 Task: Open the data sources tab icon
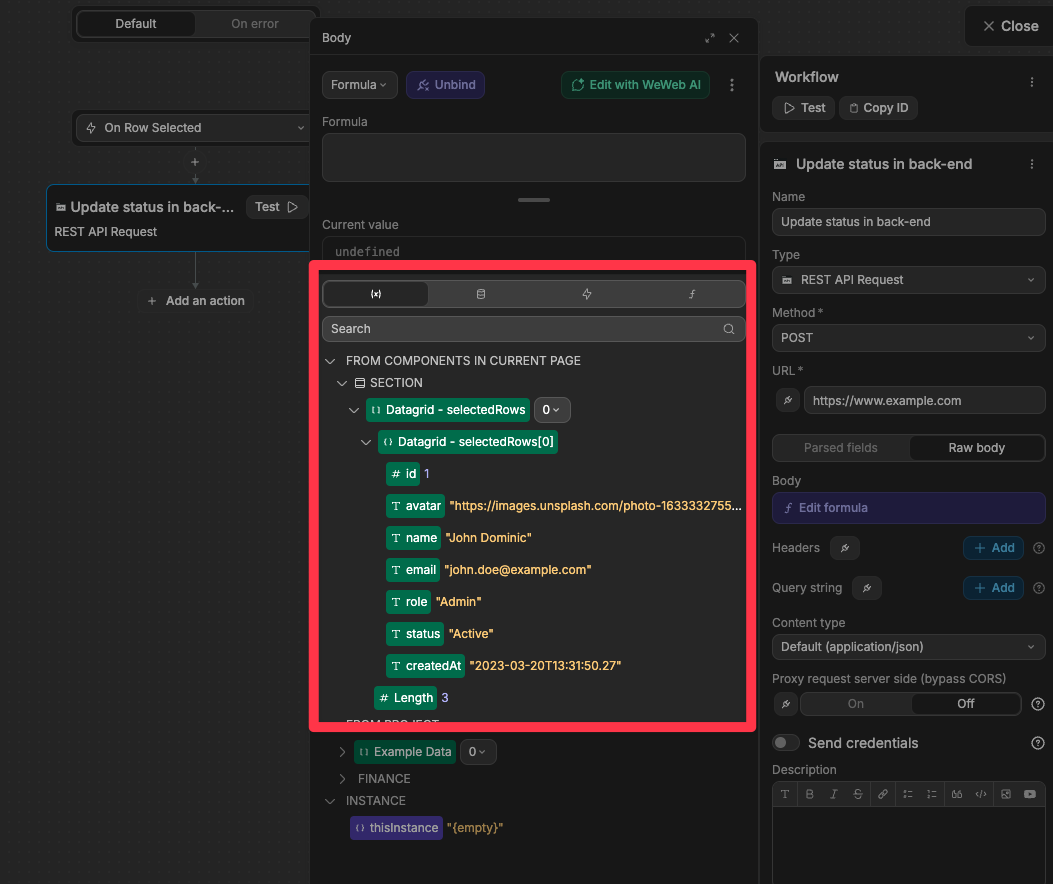481,294
